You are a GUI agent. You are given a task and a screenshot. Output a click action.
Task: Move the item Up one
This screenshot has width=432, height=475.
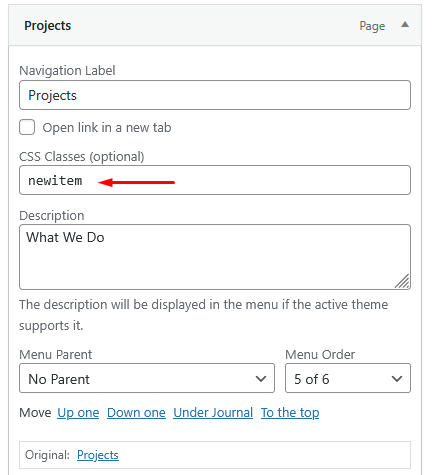point(78,413)
